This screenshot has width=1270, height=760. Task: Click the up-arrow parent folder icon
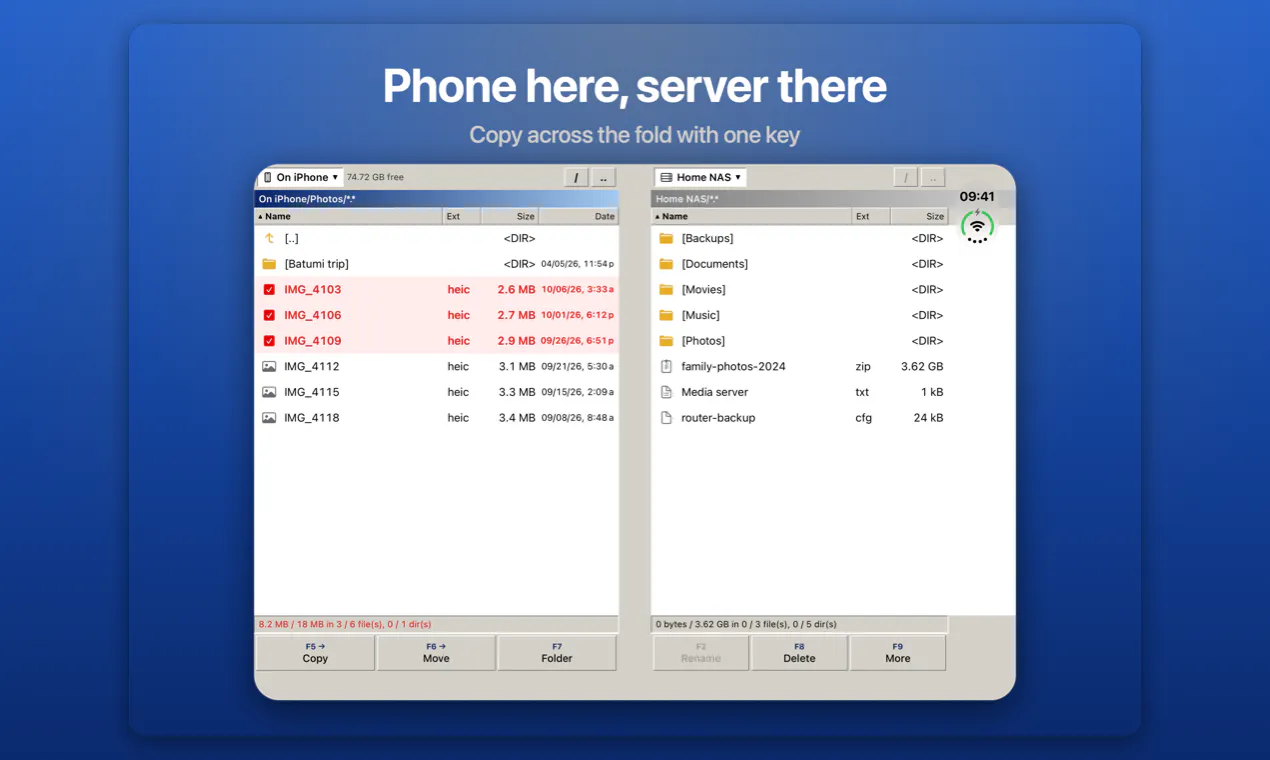269,238
